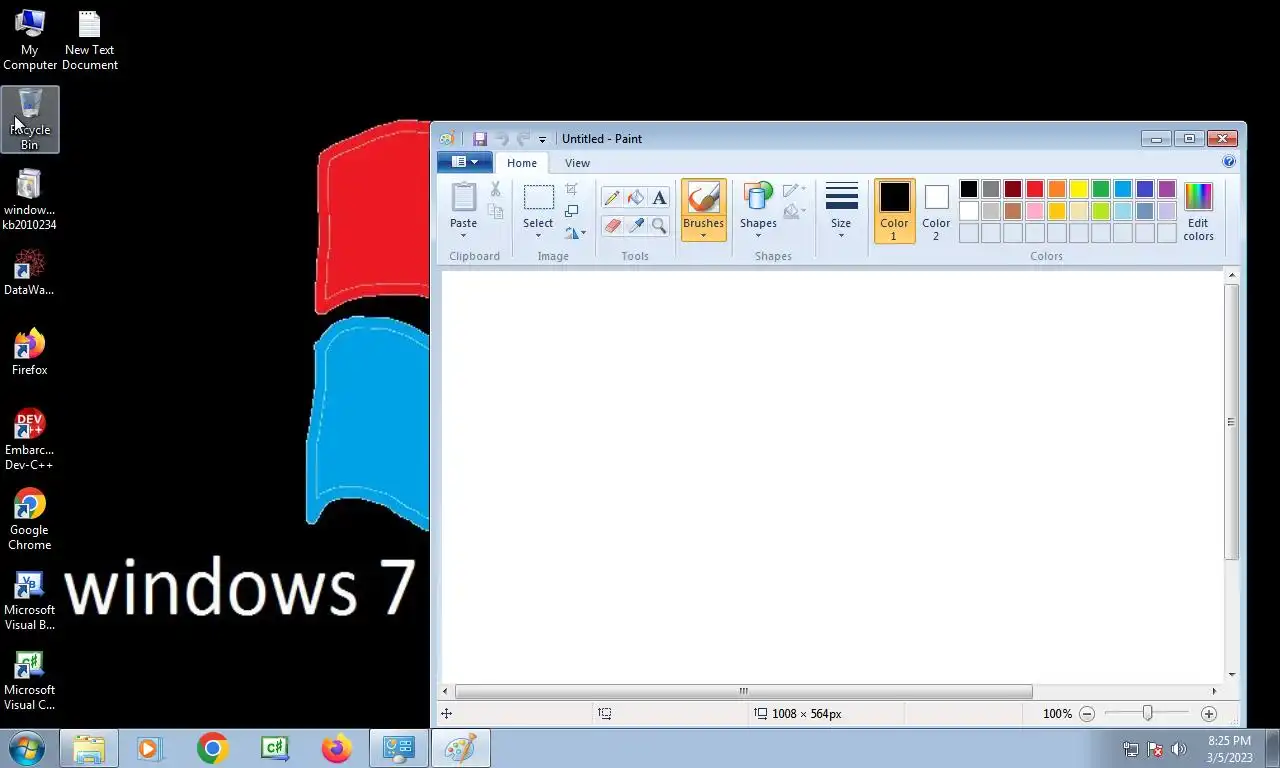The width and height of the screenshot is (1280, 768).
Task: Open Paint Help question mark icon
Action: (1229, 161)
